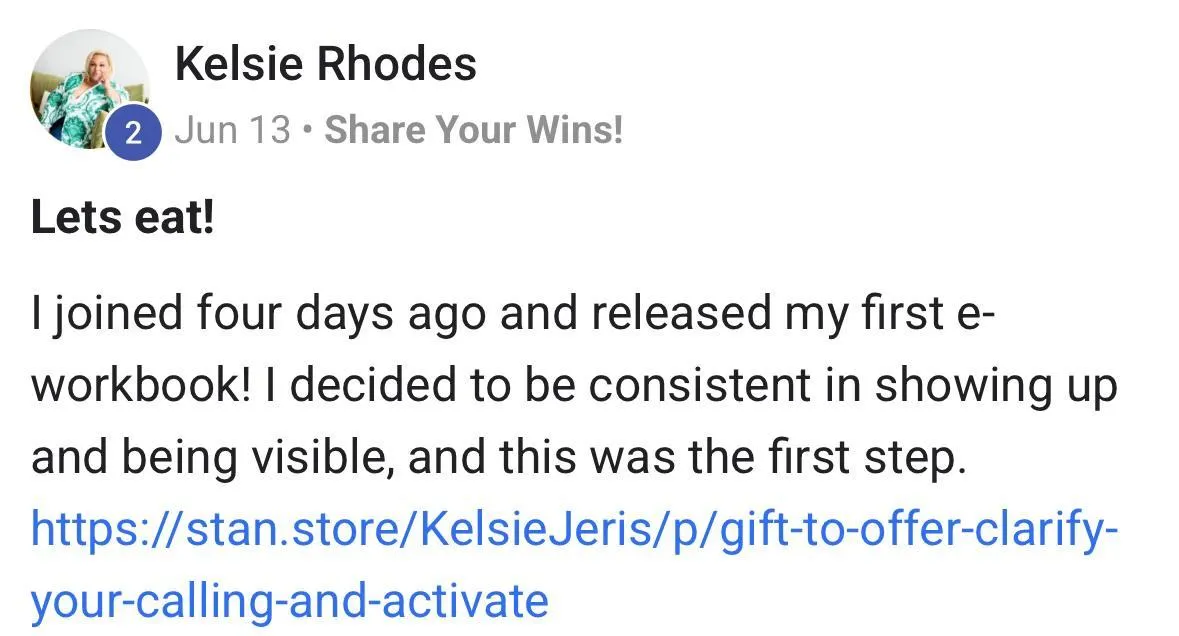Select the Jun 13 post date
The height and width of the screenshot is (636, 1179).
point(232,129)
